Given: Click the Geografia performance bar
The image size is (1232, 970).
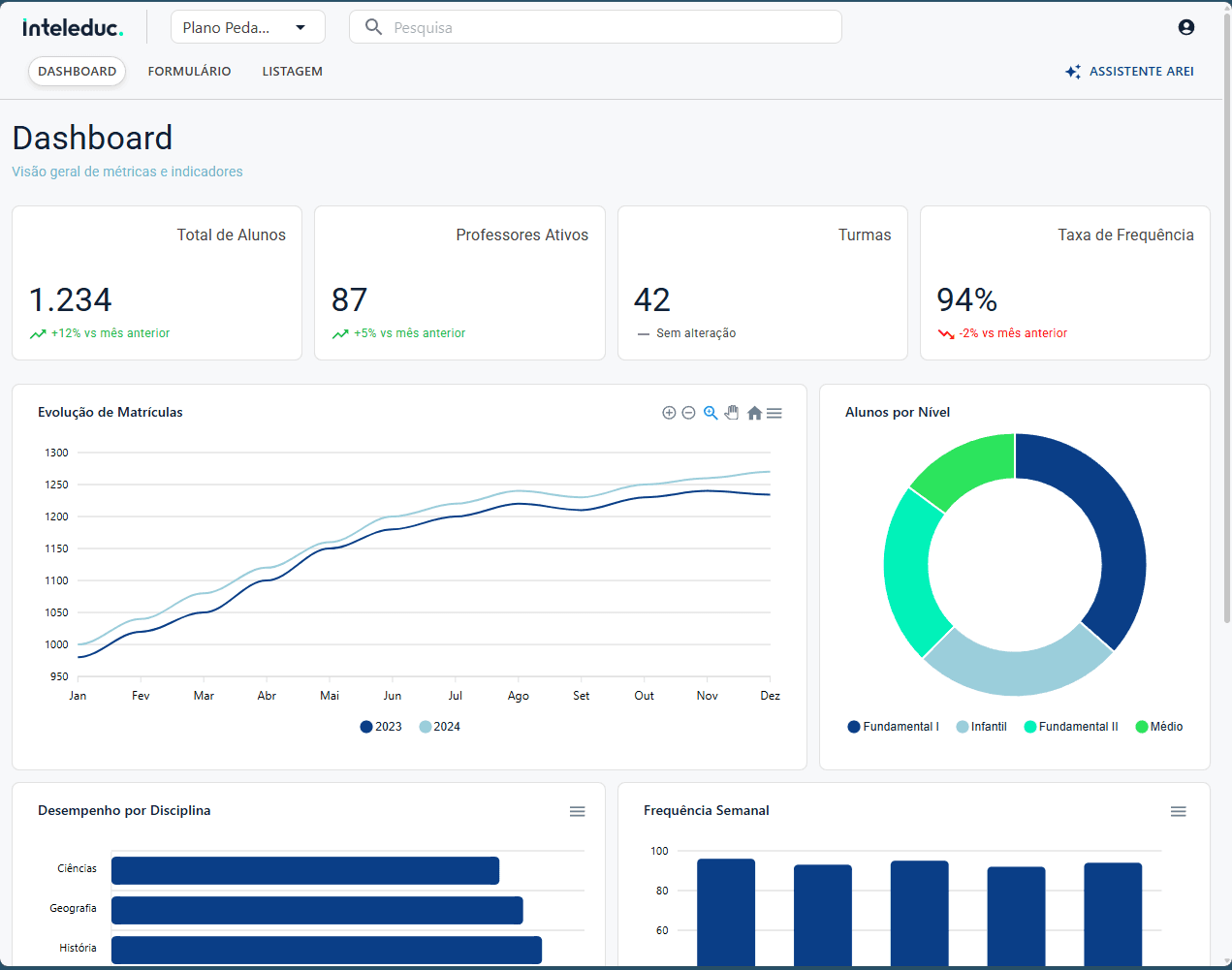Looking at the screenshot, I should [317, 910].
